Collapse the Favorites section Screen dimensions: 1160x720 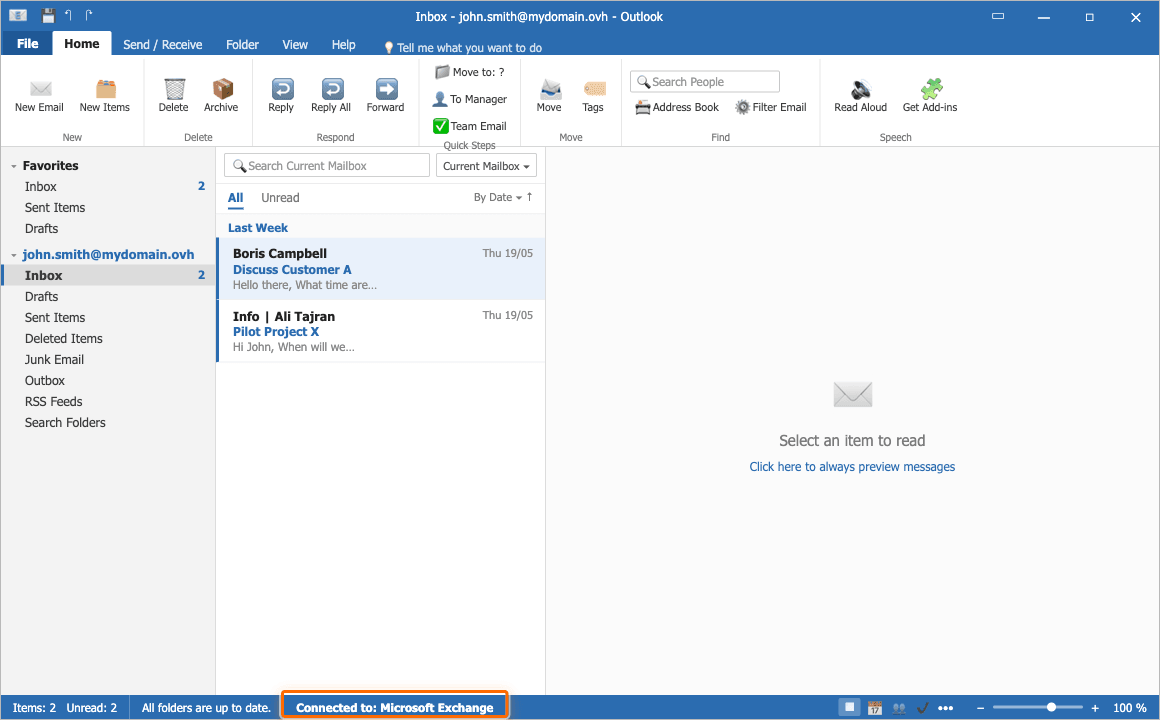tap(13, 166)
